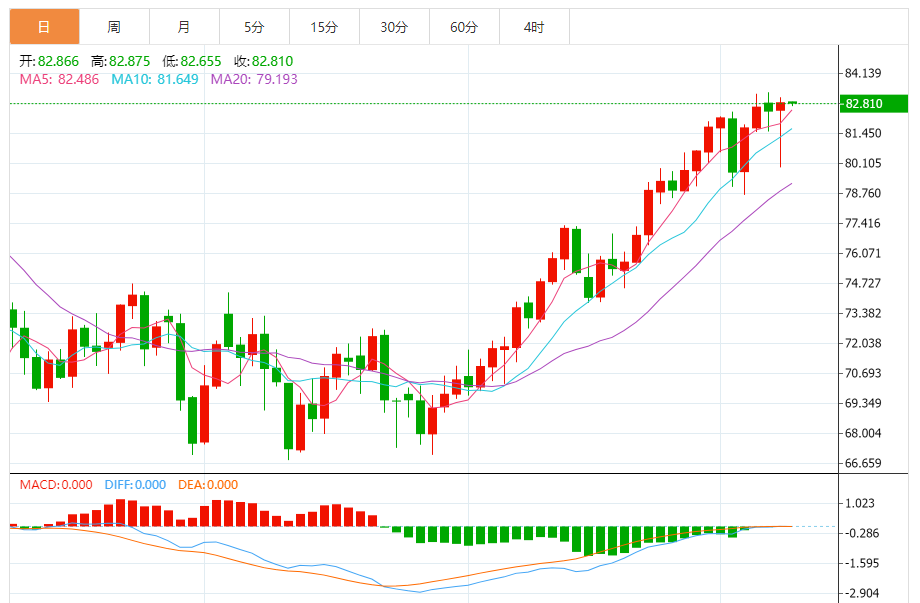Click the 76.071 price axis label
This screenshot has height=603, width=920.
[862, 253]
